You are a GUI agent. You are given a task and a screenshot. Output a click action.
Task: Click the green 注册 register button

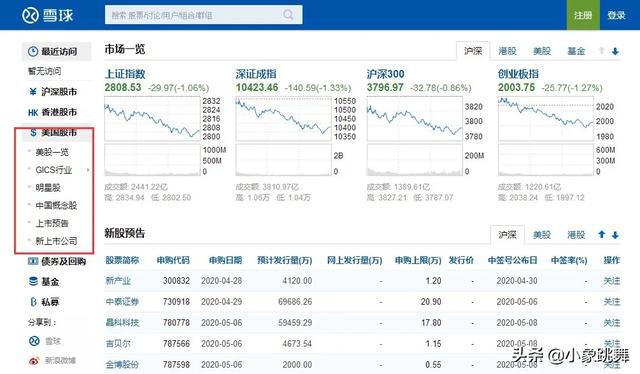pos(583,15)
